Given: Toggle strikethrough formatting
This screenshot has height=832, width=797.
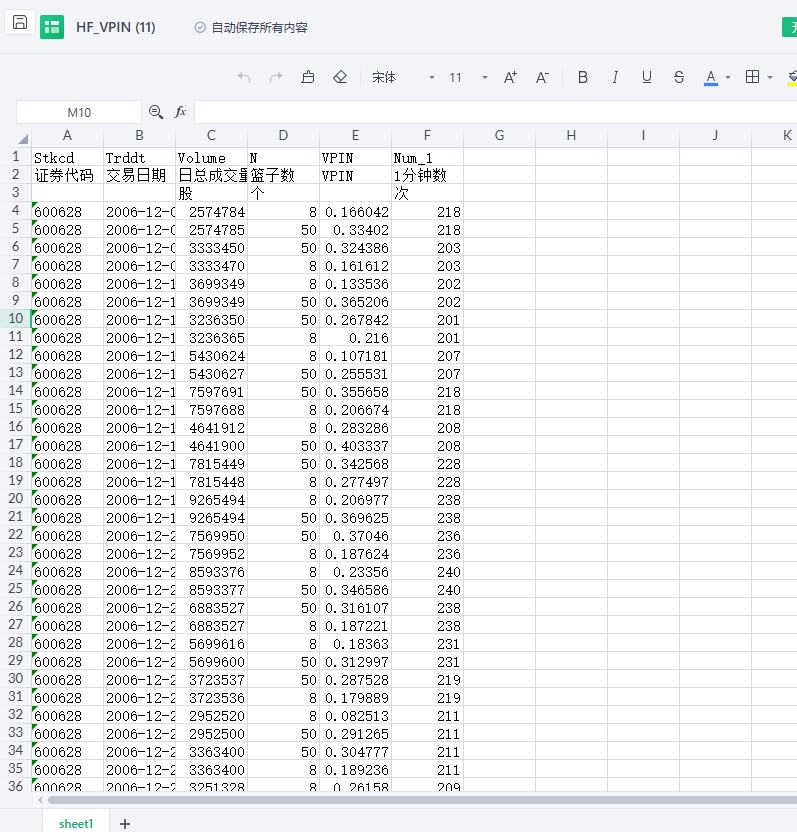Looking at the screenshot, I should point(679,77).
